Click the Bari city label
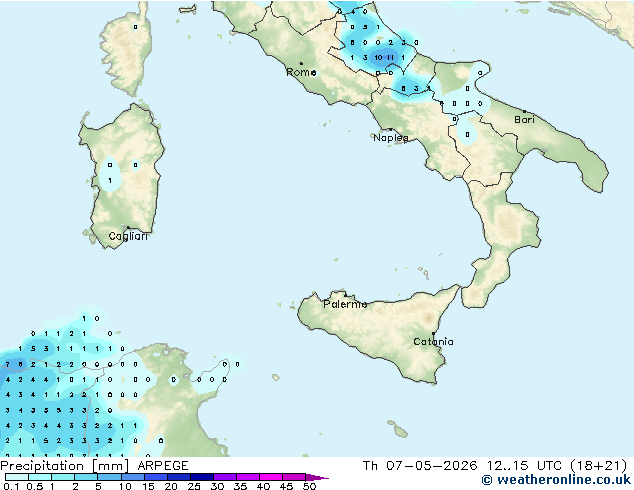Screen dimensions: 634x490 [x=524, y=119]
